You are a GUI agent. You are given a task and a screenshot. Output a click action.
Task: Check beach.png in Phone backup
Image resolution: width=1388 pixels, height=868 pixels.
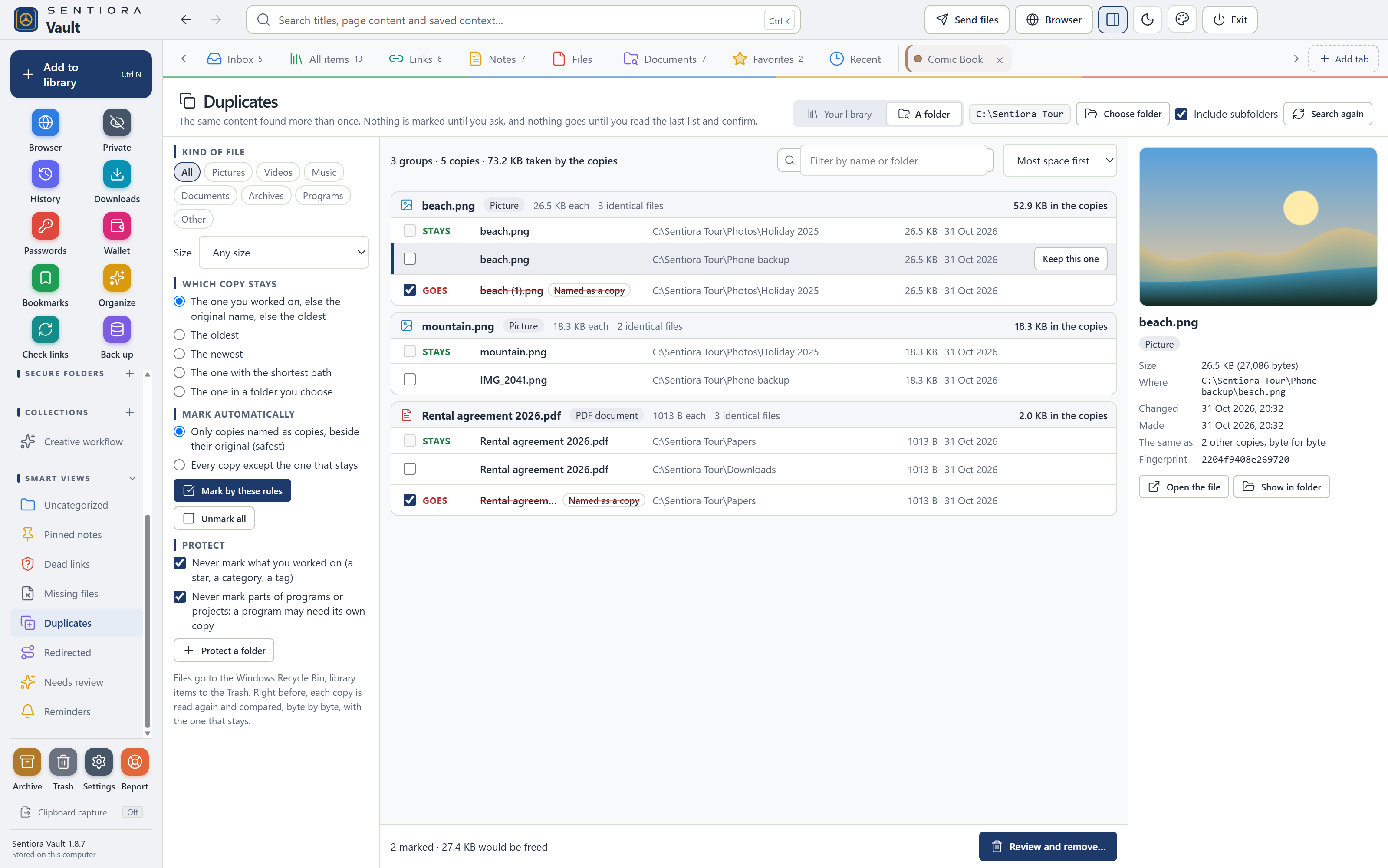409,259
